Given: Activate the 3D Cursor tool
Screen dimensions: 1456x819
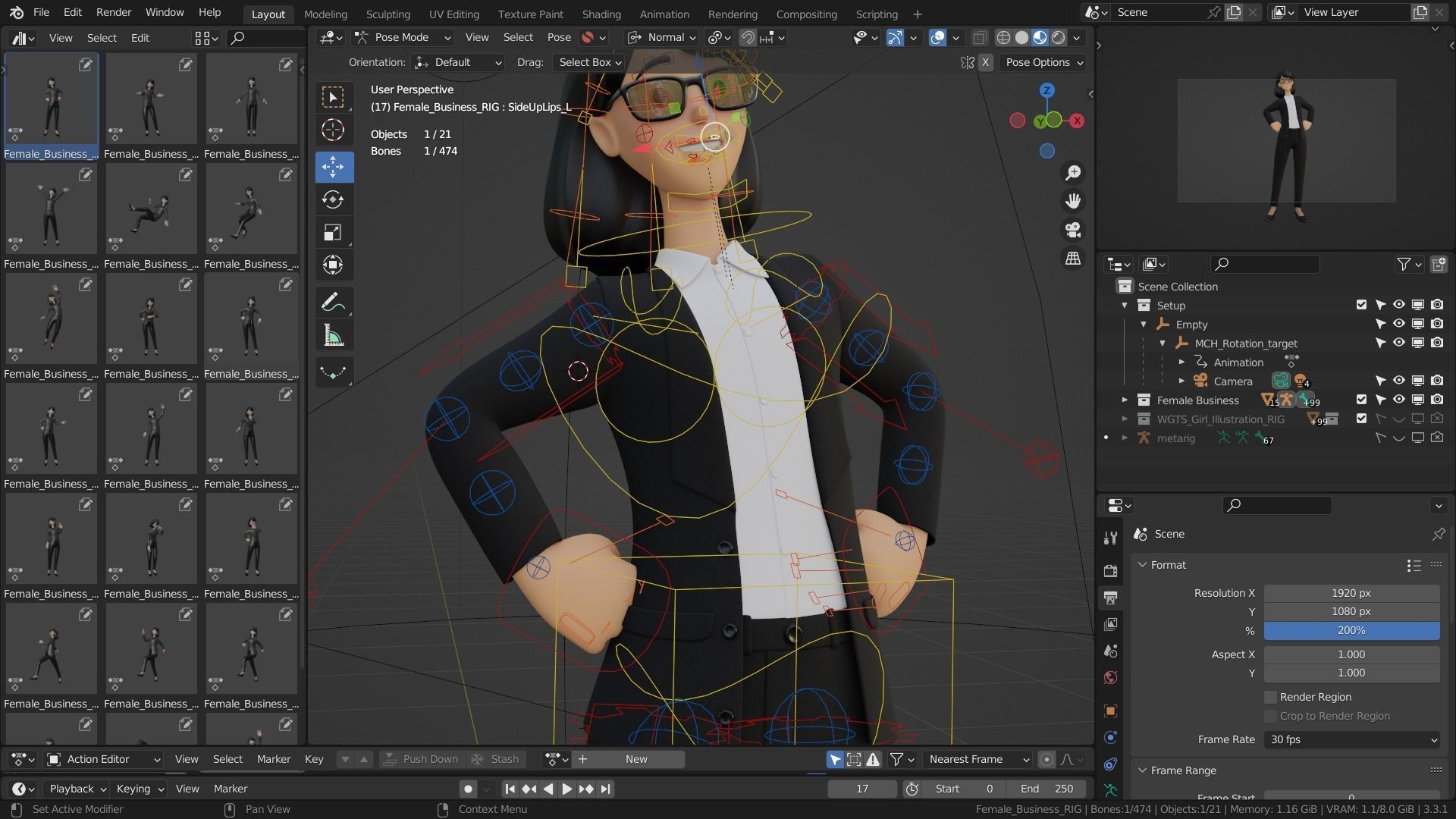Looking at the screenshot, I should click(x=333, y=130).
